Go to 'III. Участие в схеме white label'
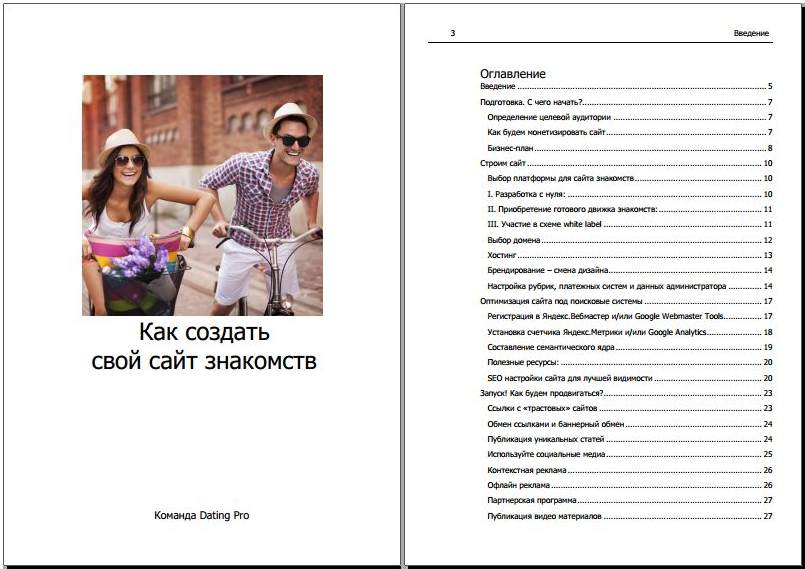Viewport: 805px width, 569px height. [x=544, y=224]
